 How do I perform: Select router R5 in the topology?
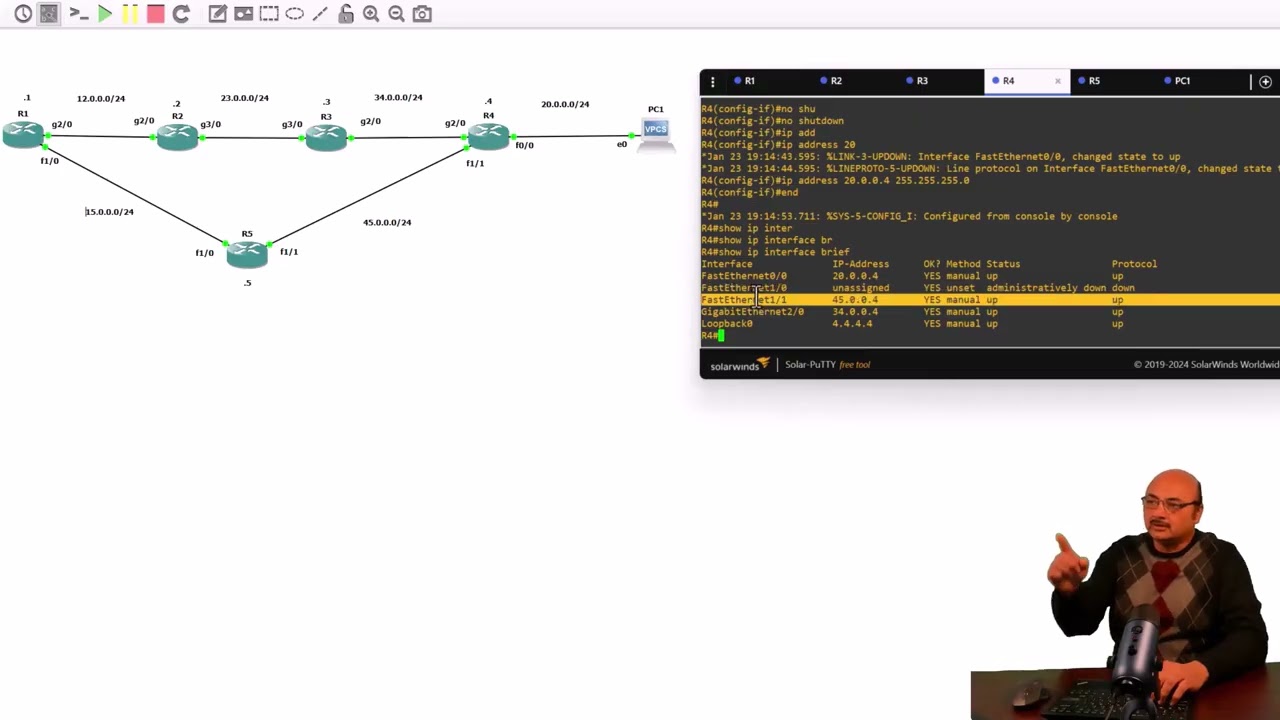click(x=247, y=256)
